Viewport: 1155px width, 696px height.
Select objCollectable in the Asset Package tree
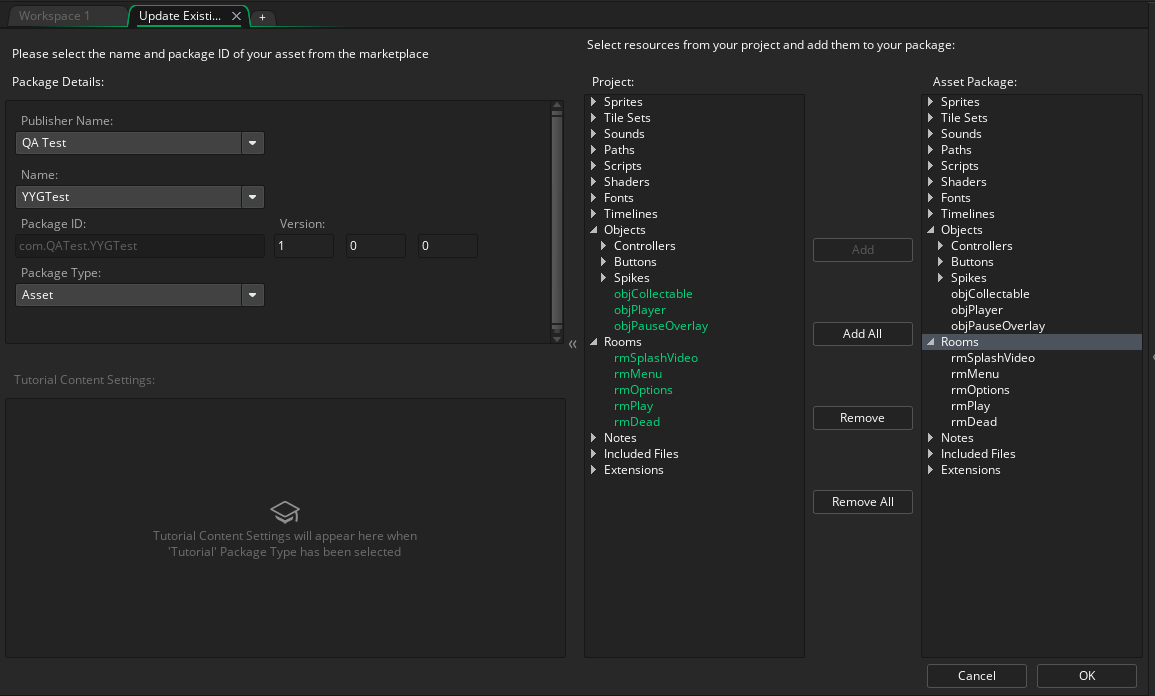click(x=990, y=294)
